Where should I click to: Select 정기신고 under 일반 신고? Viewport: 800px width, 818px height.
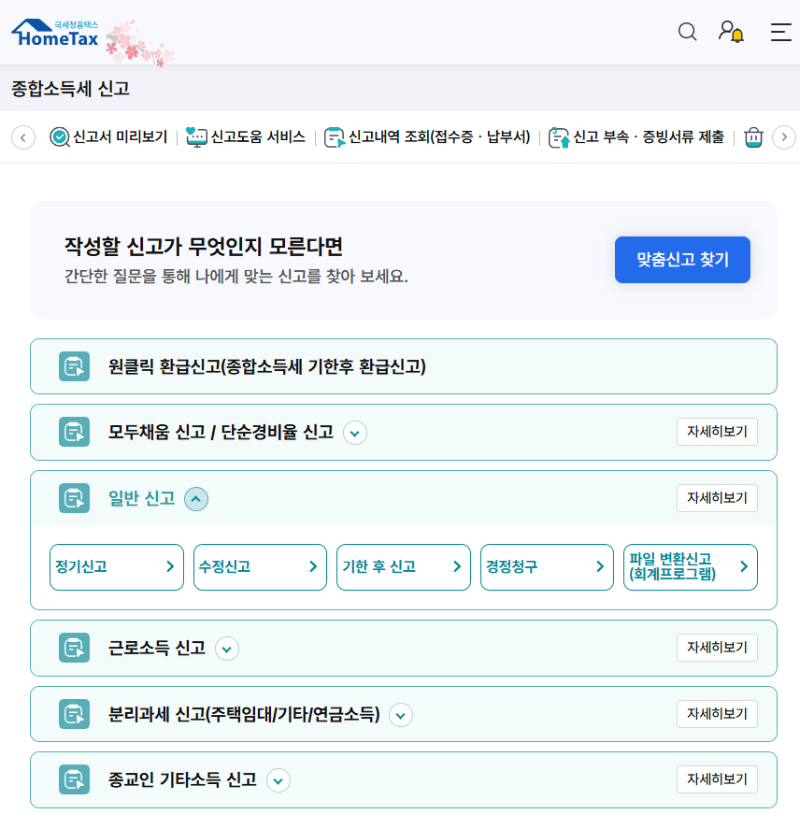click(x=116, y=567)
